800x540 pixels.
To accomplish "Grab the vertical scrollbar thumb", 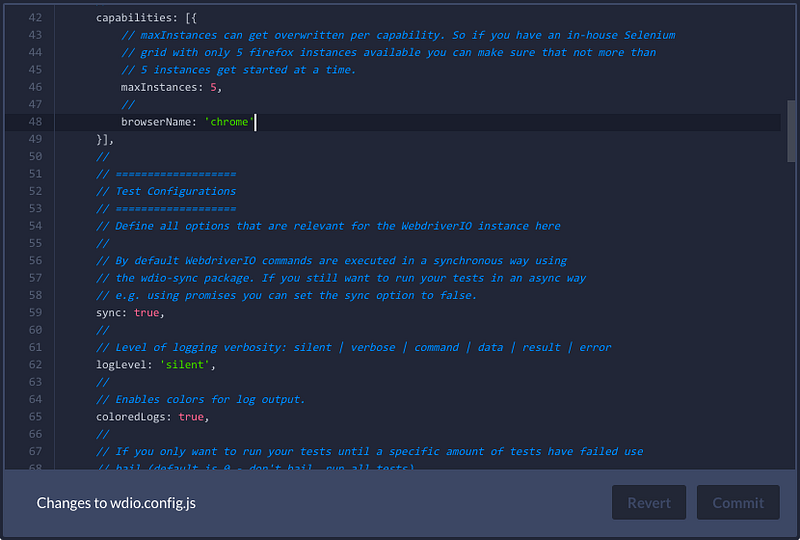I will [x=791, y=131].
